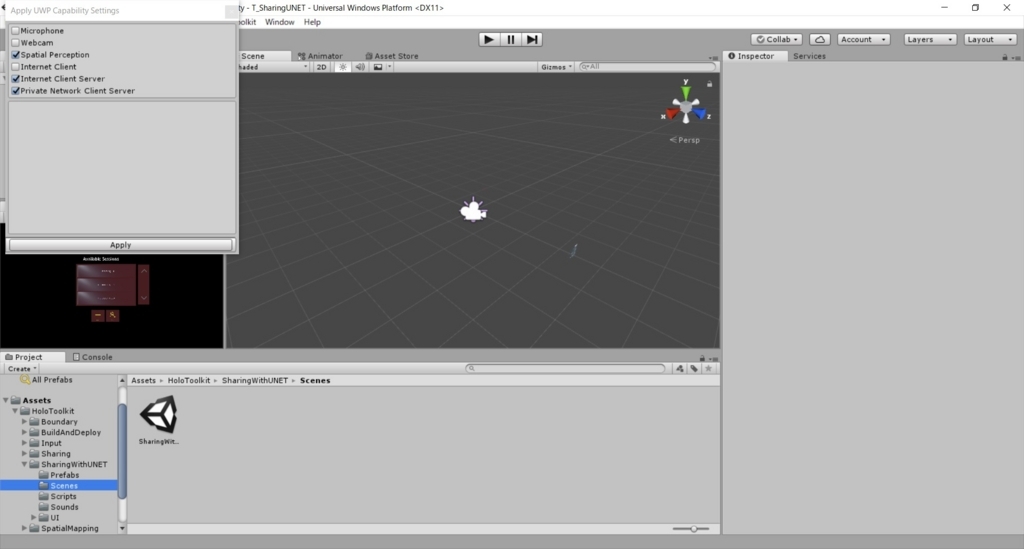Open the Gizmos dropdown

(x=556, y=67)
